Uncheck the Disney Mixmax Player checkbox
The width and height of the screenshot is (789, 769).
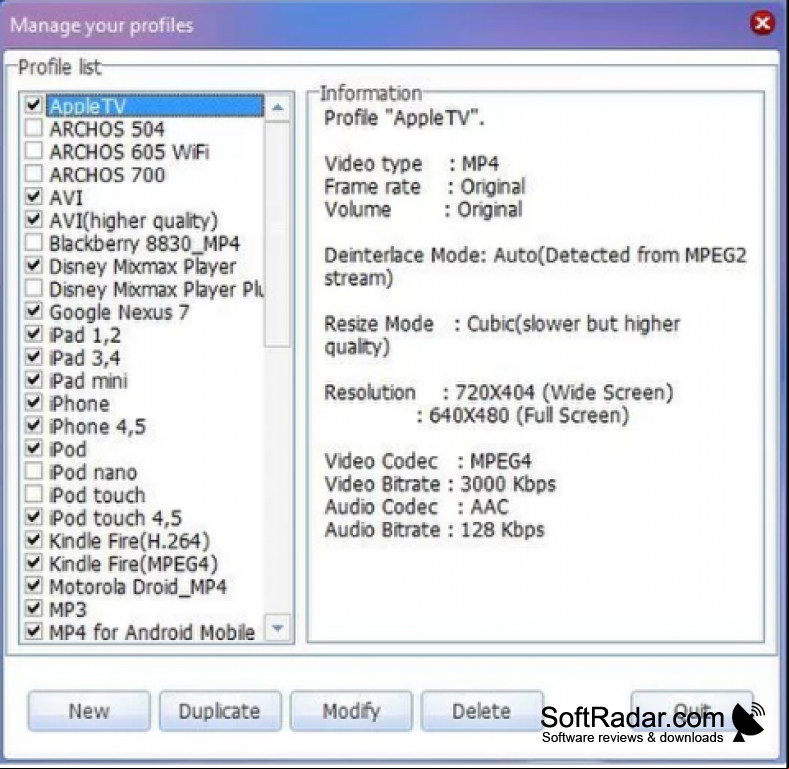(33, 266)
